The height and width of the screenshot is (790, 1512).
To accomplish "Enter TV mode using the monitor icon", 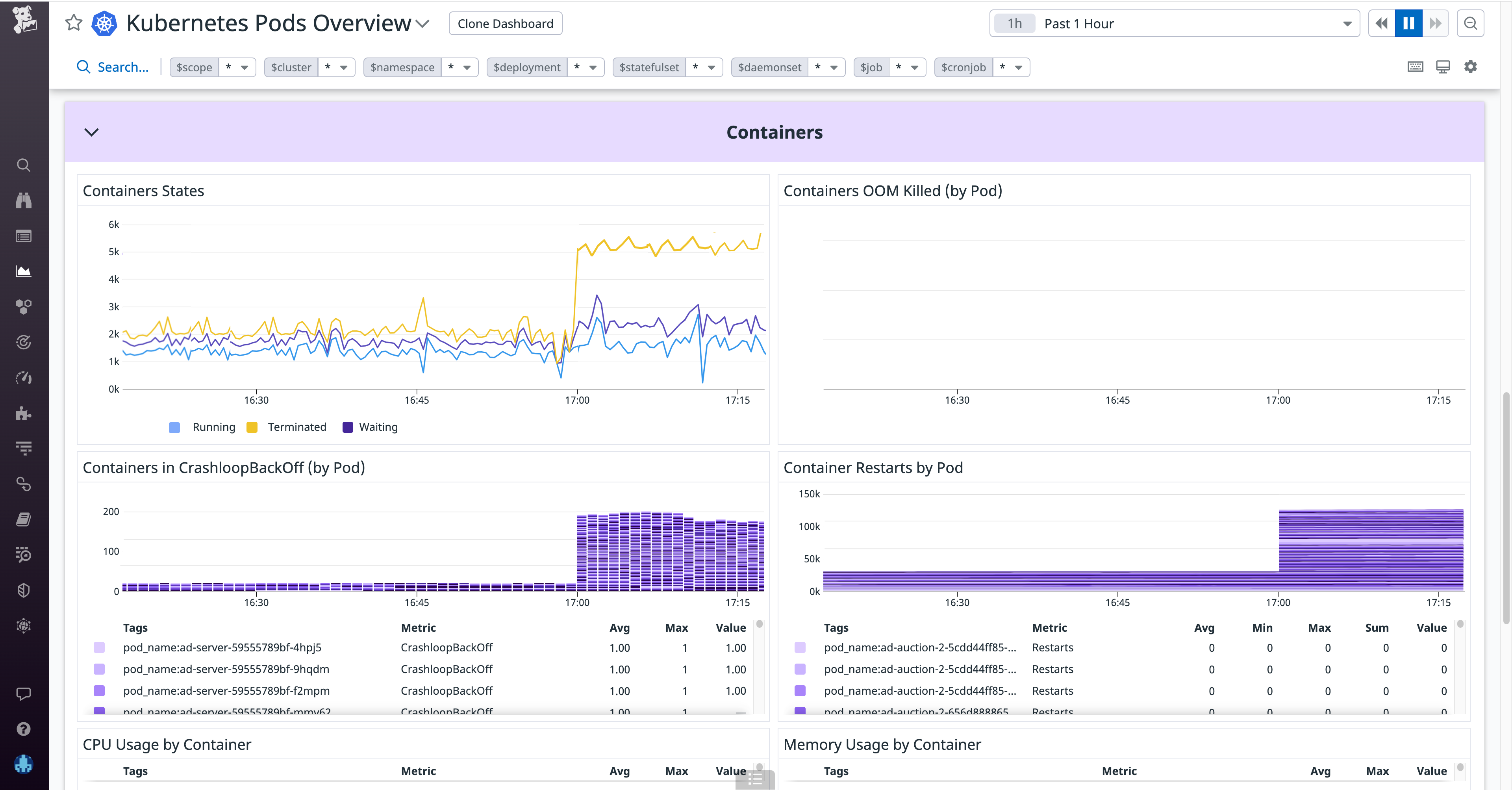I will 1443,67.
